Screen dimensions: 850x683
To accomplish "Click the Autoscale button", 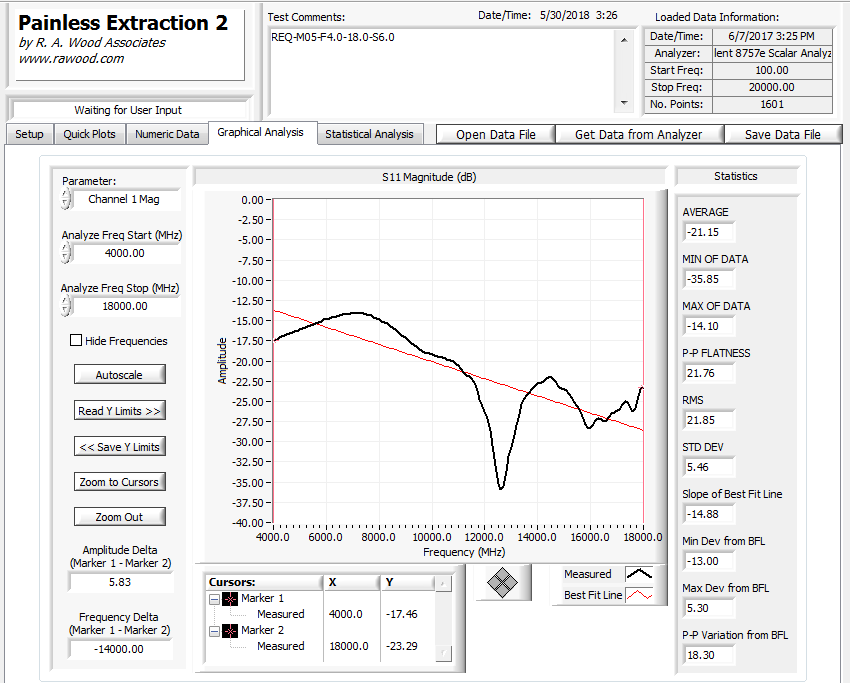I will (119, 375).
